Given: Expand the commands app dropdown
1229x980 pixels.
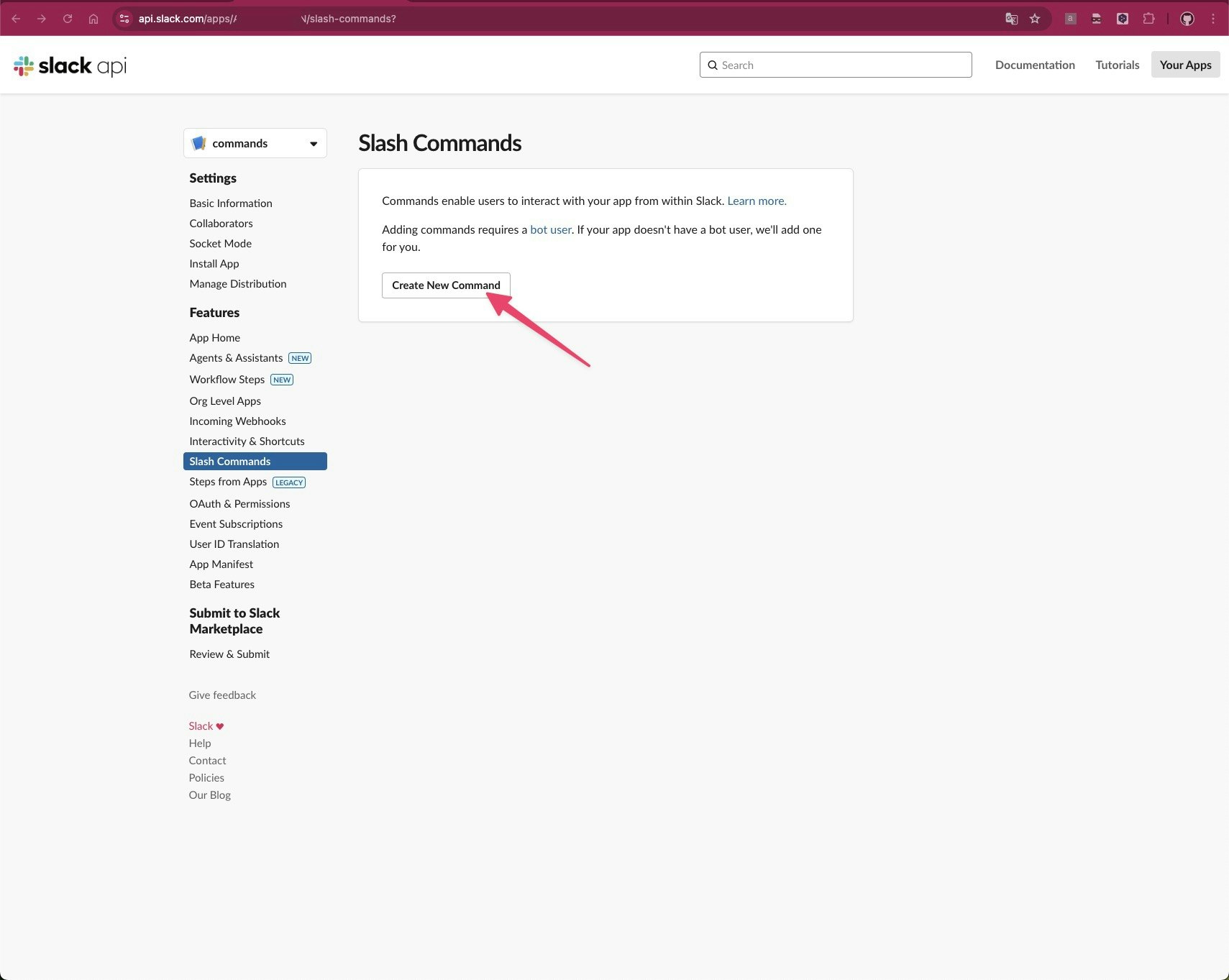Looking at the screenshot, I should pyautogui.click(x=255, y=143).
